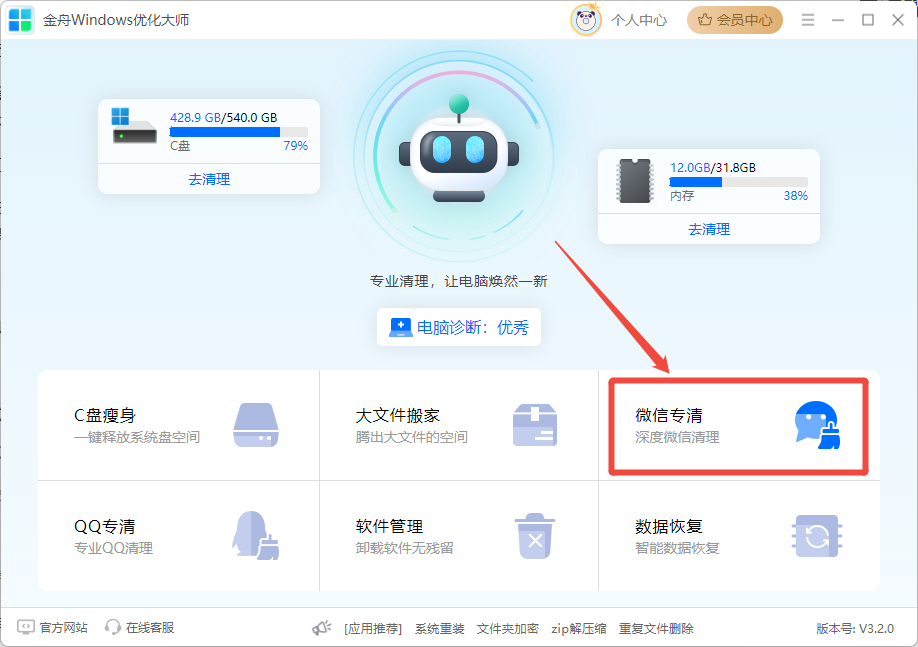Close the 金舟Windows优化大师 window
918x647 pixels.
(898, 20)
